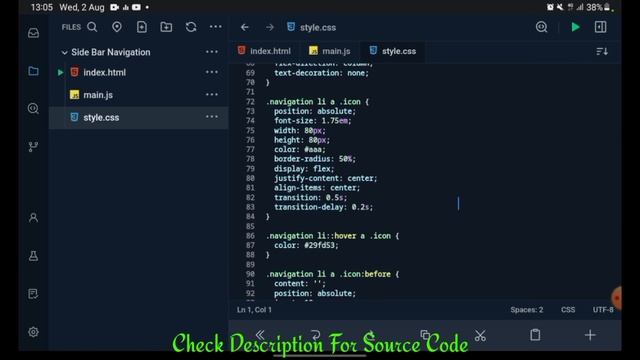Toggle the split panel layout icon
This screenshot has width=640, height=360.
tap(600, 27)
